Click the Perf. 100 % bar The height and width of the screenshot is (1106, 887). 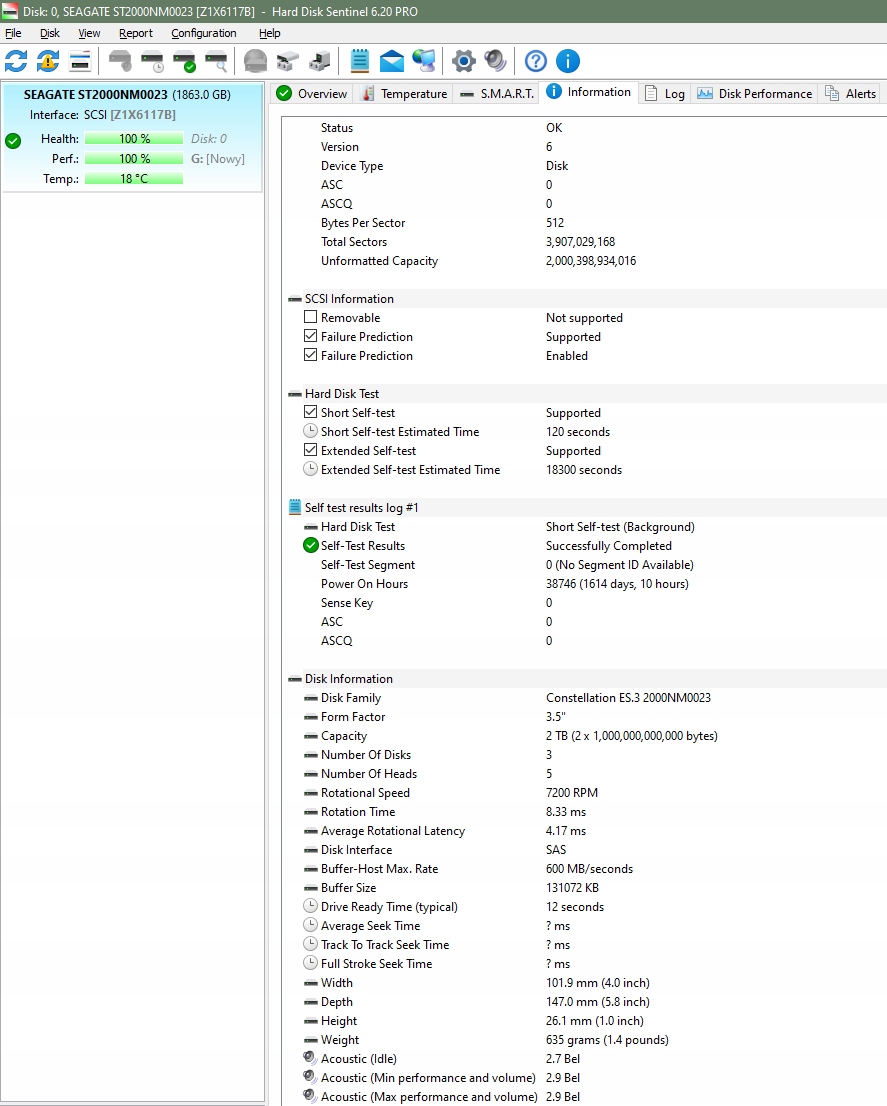click(x=134, y=159)
